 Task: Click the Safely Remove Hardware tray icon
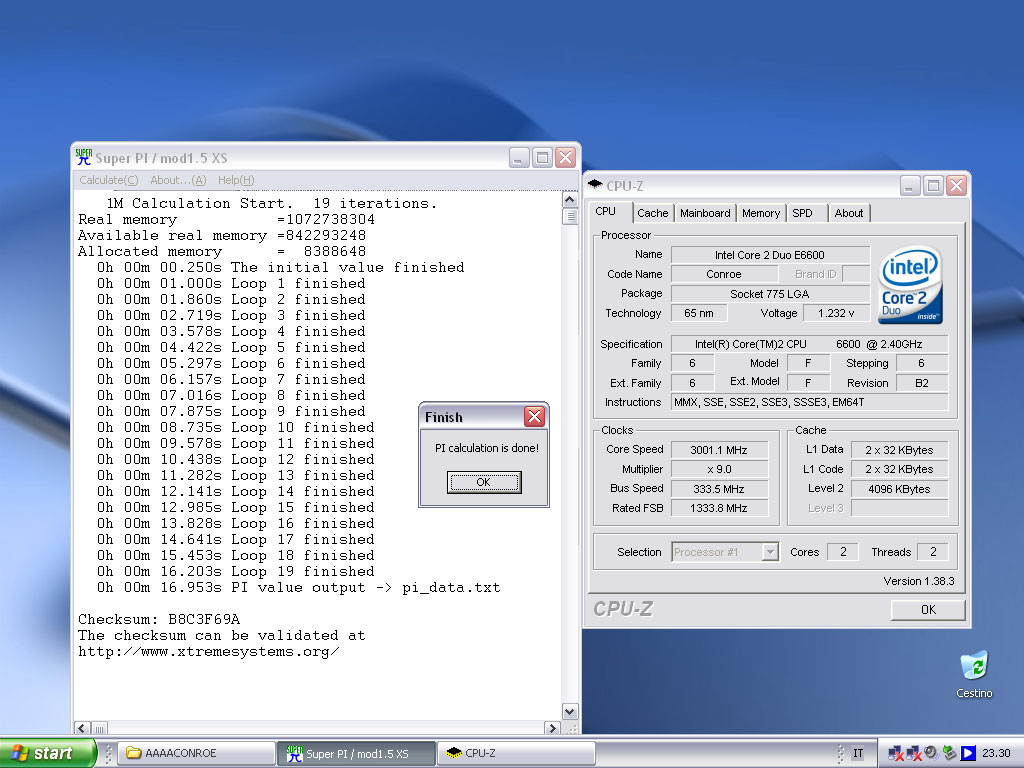click(x=950, y=753)
